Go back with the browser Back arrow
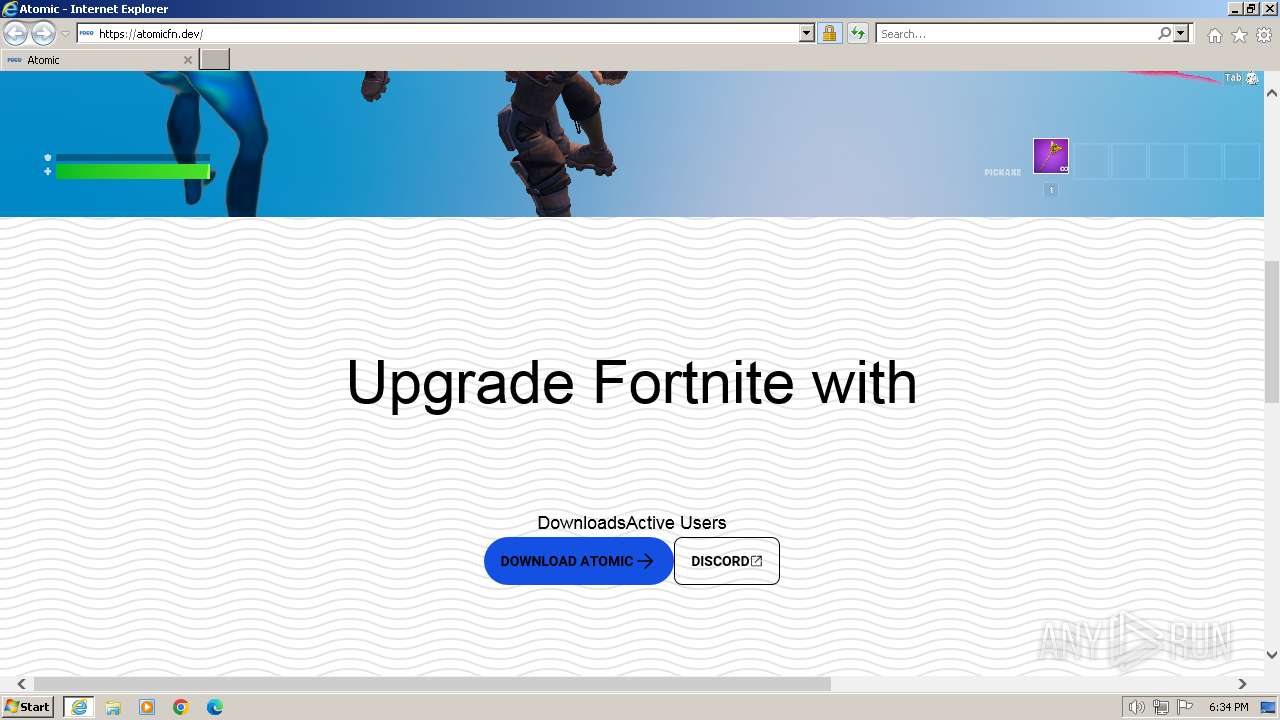The width and height of the screenshot is (1280, 720). tap(15, 34)
